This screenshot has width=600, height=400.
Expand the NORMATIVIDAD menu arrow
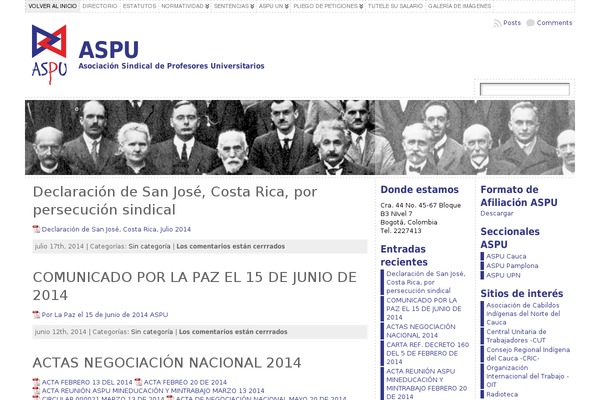207,7
